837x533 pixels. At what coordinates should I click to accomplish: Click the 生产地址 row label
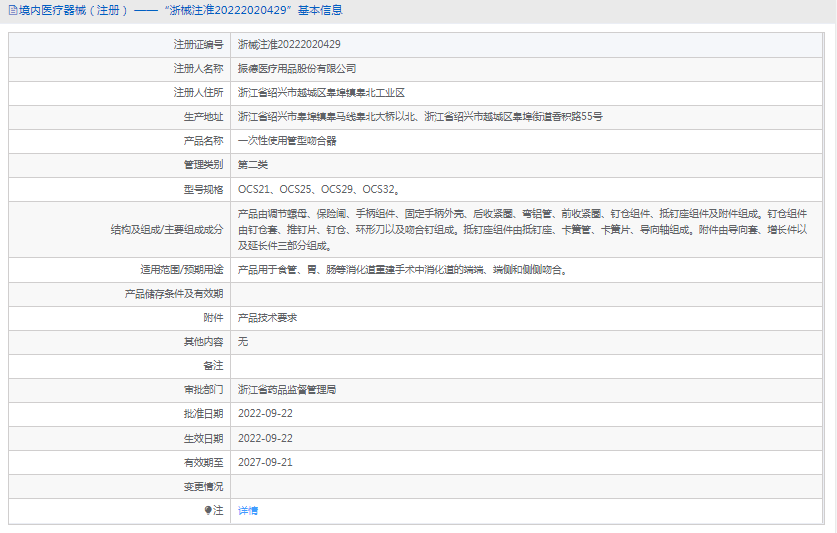click(x=203, y=116)
